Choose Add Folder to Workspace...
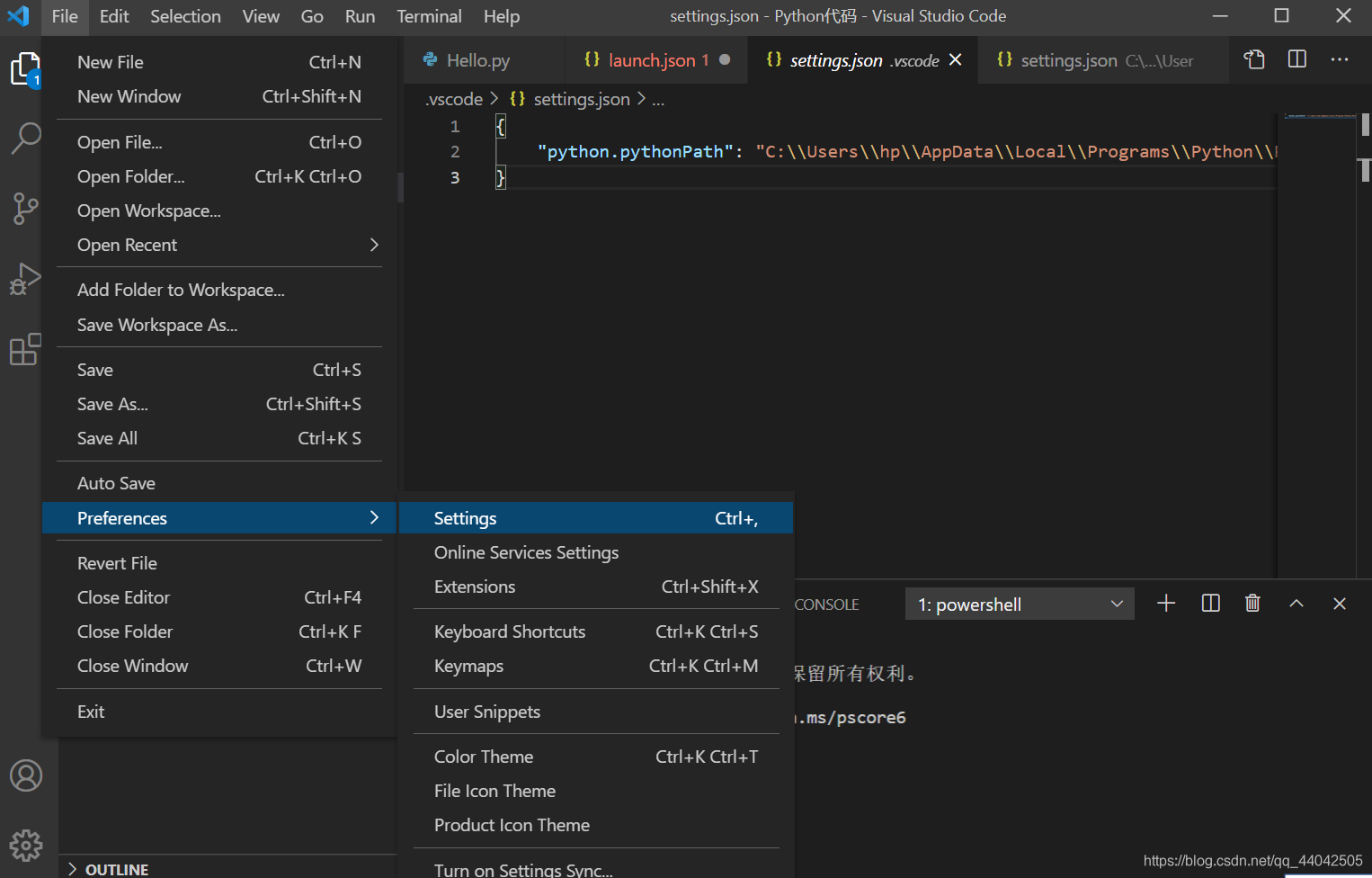1372x878 pixels. [219, 290]
